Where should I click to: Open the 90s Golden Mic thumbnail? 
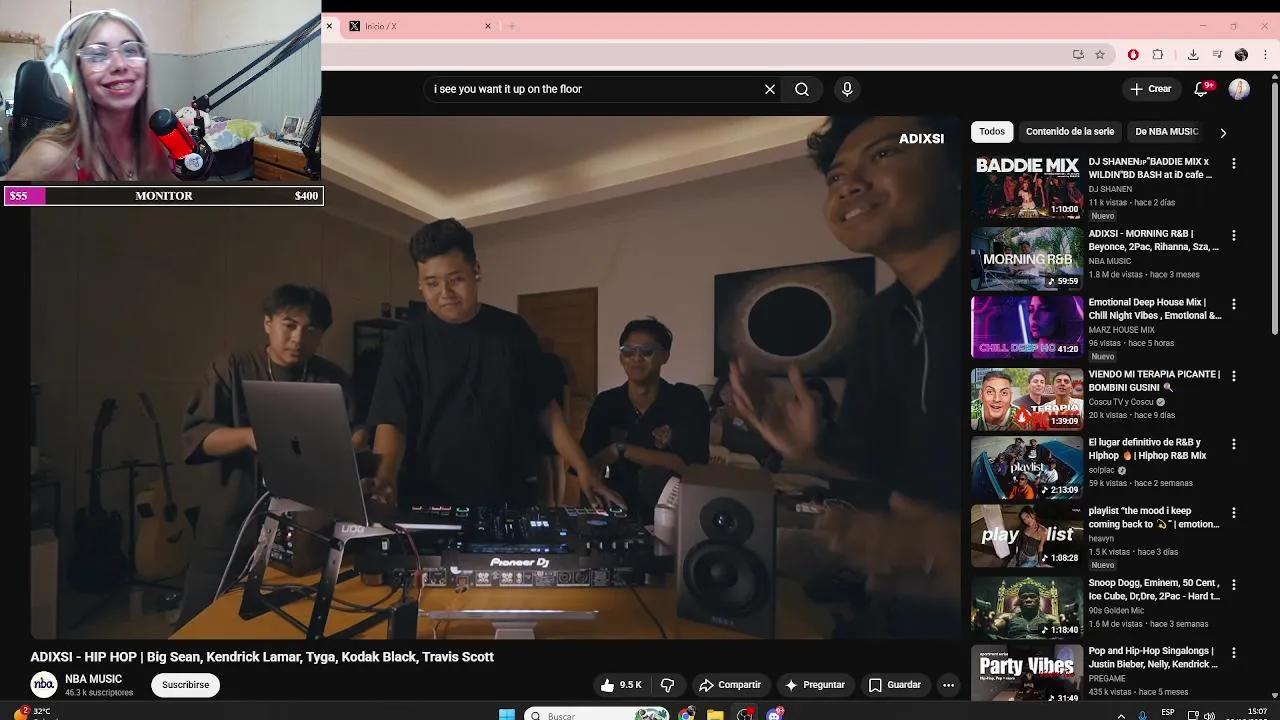pyautogui.click(x=1027, y=607)
